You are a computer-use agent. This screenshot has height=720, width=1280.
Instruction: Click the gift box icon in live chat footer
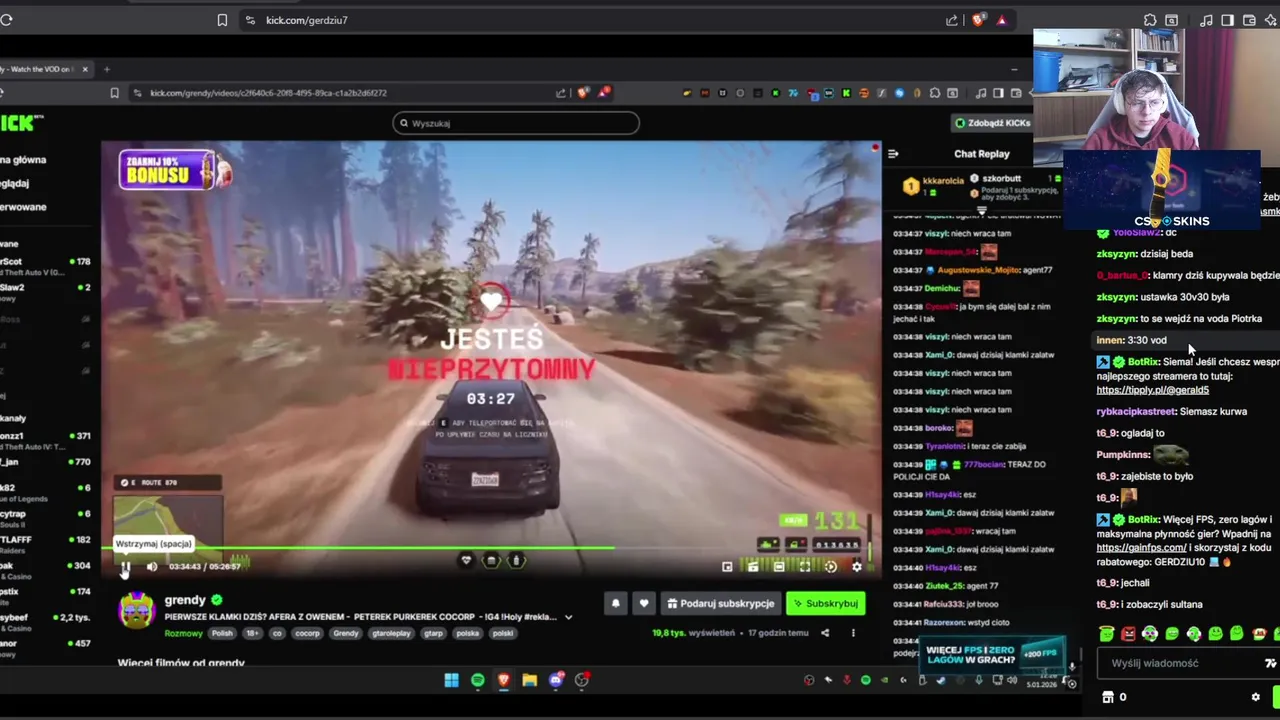[x=1107, y=697]
